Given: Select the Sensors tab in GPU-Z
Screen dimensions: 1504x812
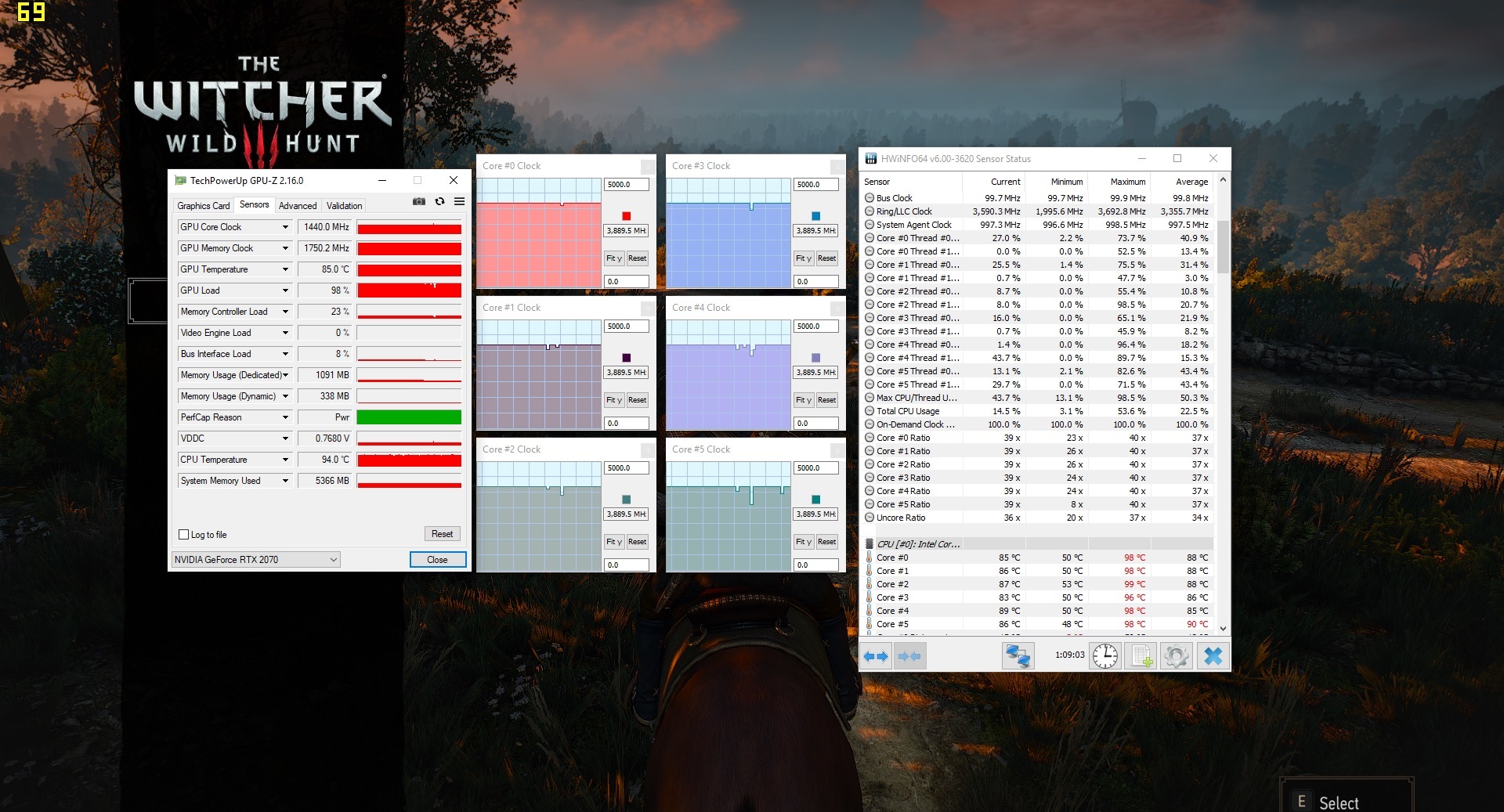Looking at the screenshot, I should coord(254,204).
